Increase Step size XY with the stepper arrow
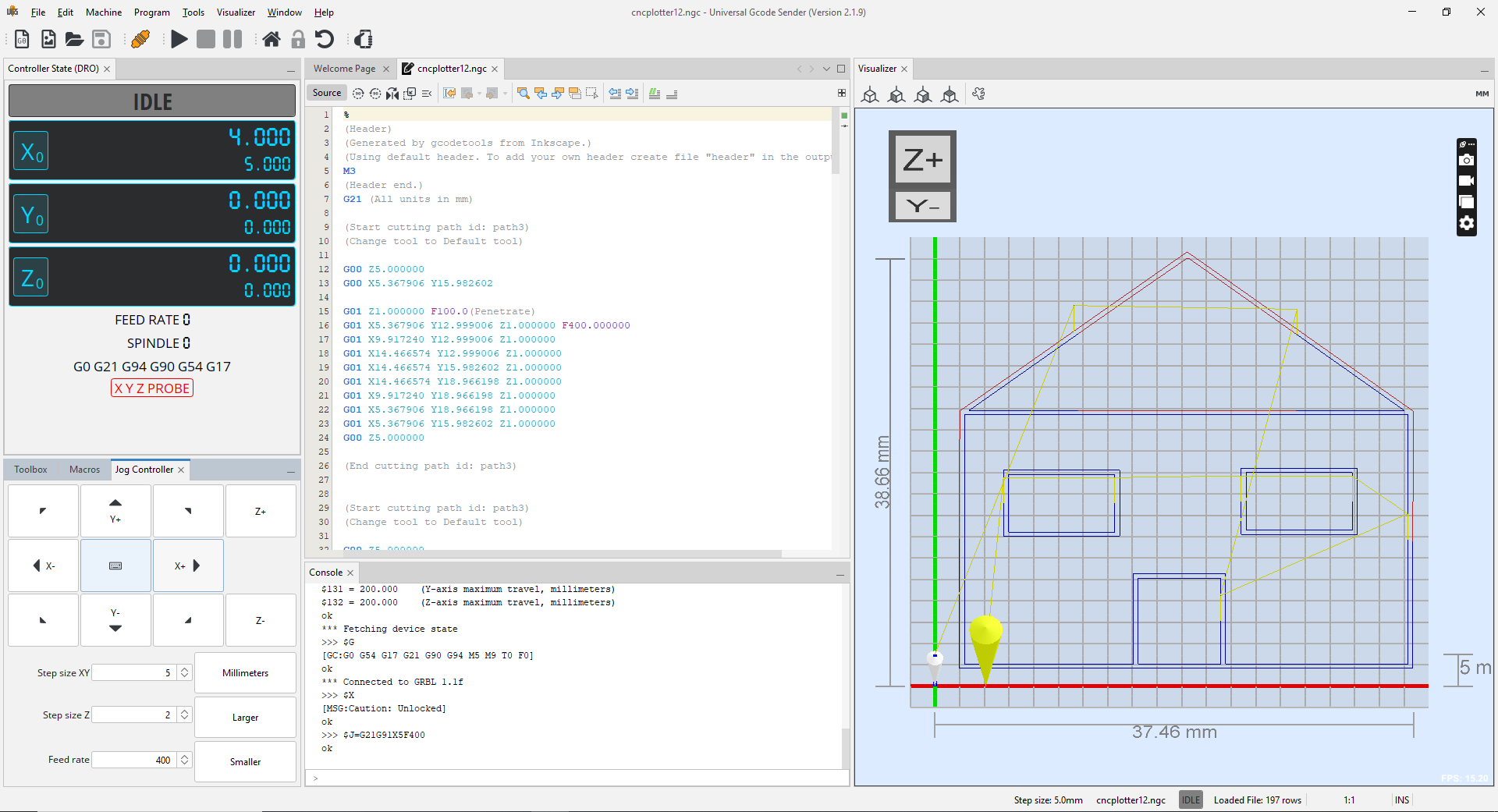The image size is (1498, 812). pos(185,669)
